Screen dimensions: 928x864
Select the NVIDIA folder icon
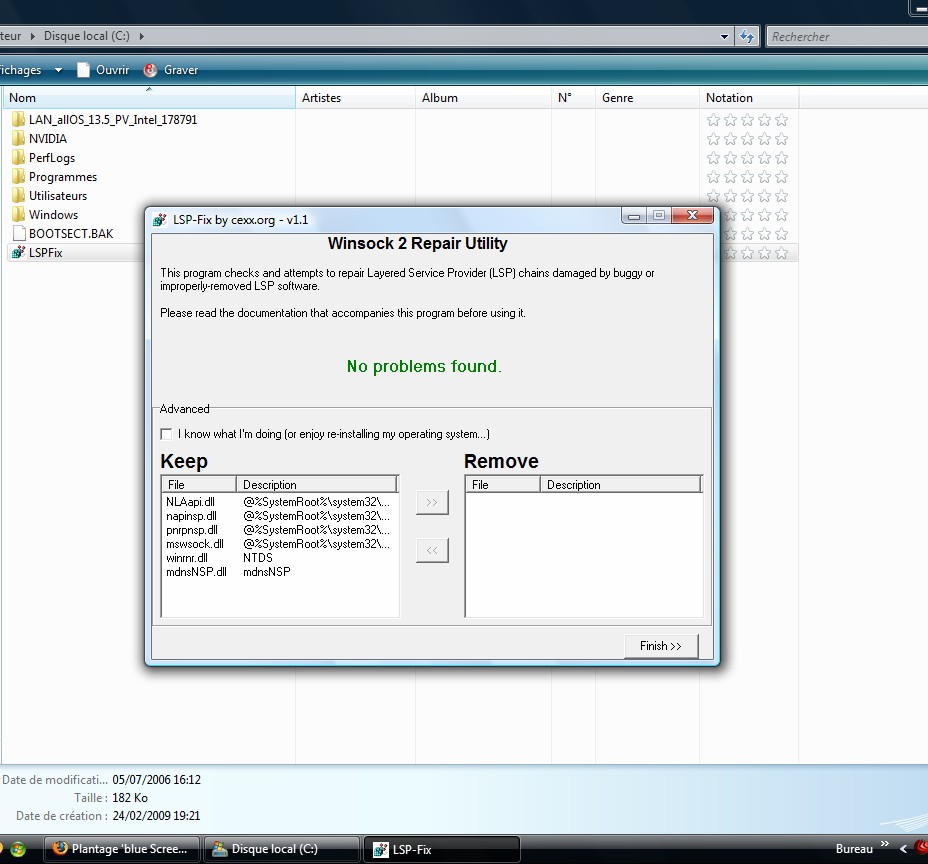tap(18, 138)
